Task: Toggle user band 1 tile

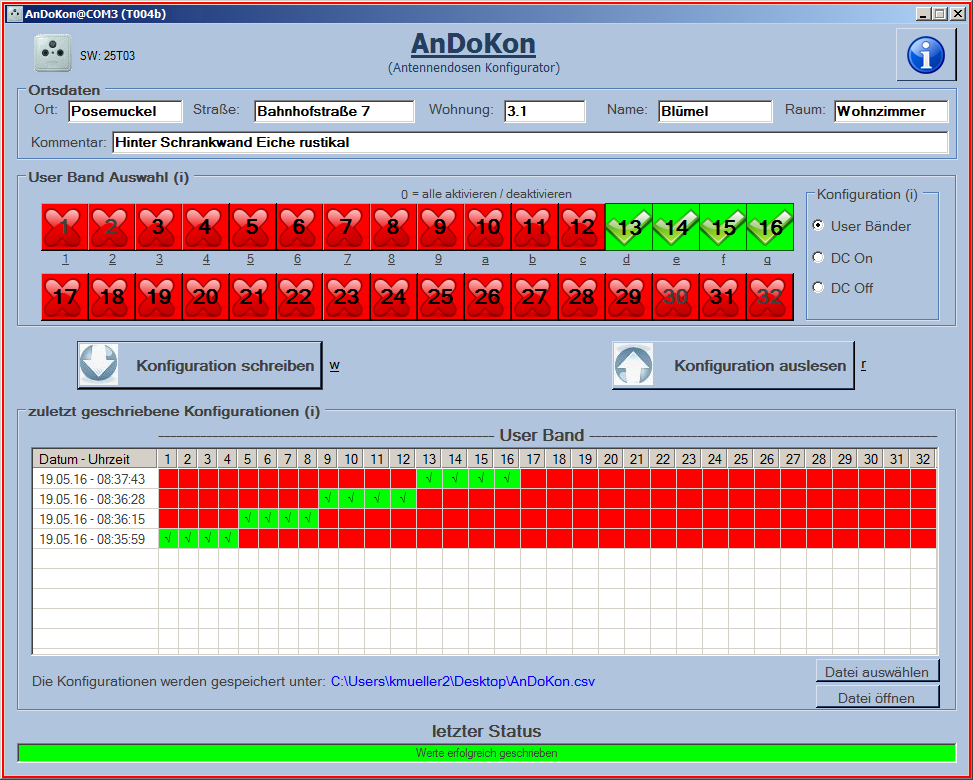Action: 65,227
